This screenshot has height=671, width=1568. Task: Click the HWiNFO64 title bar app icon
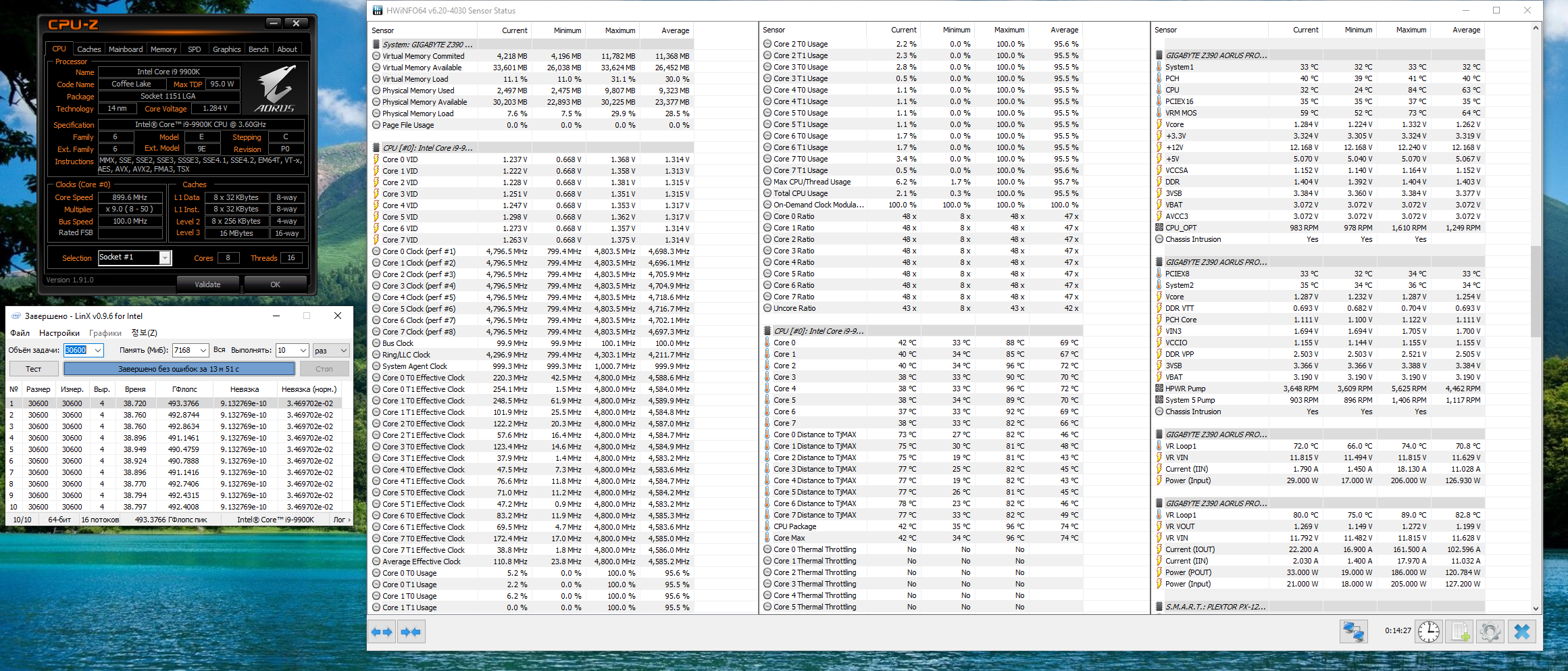pos(378,10)
